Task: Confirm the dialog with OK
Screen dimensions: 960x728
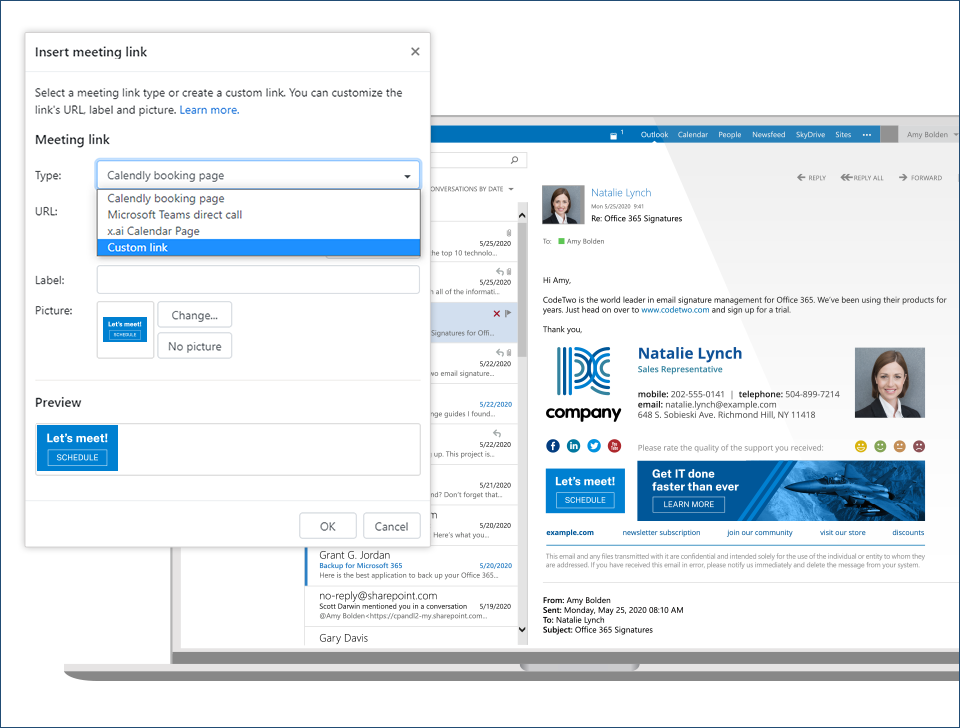Action: pyautogui.click(x=328, y=525)
